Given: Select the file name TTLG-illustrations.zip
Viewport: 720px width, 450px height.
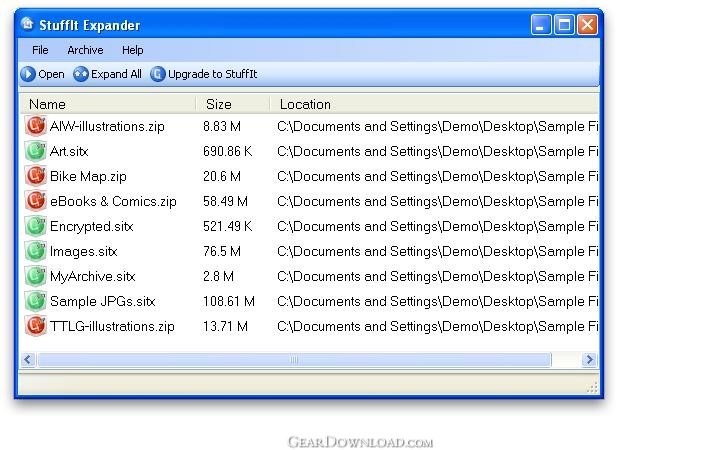Looking at the screenshot, I should (112, 326).
